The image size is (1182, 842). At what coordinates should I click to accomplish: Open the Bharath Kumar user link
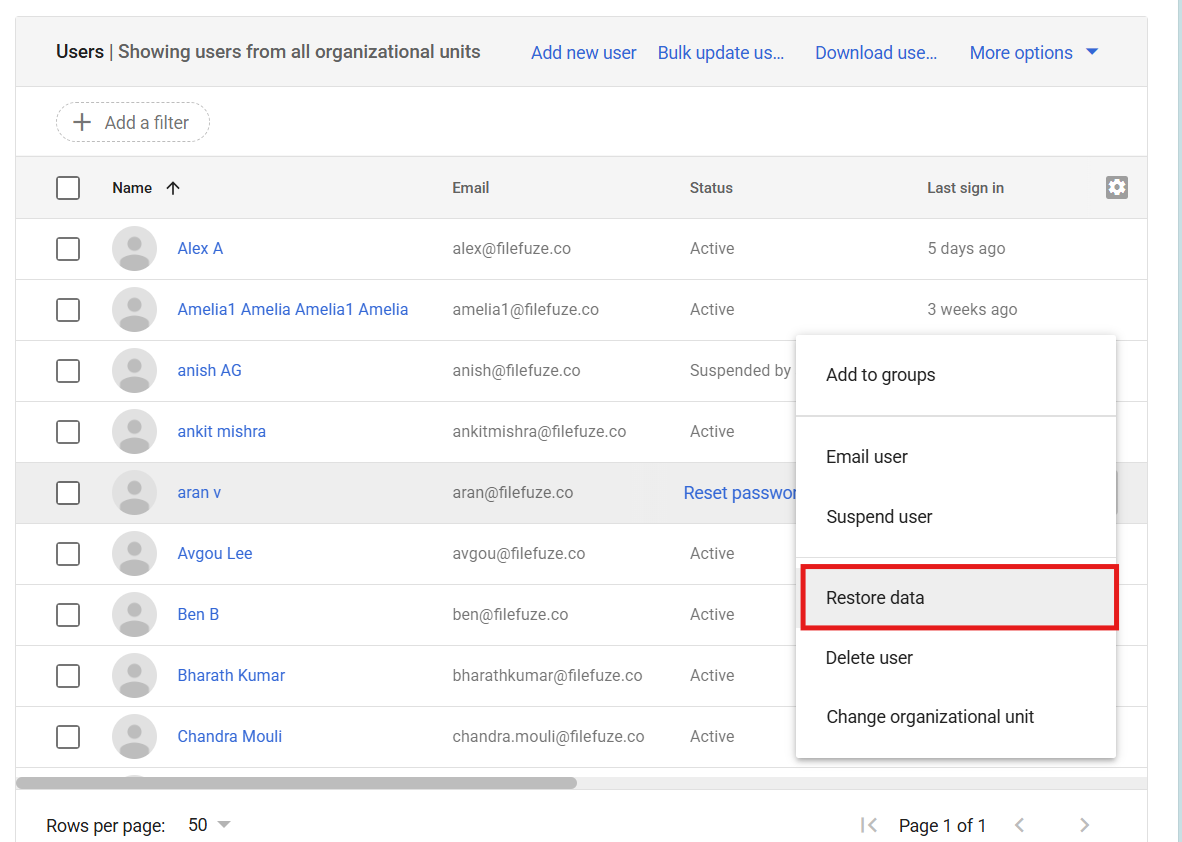click(x=231, y=675)
